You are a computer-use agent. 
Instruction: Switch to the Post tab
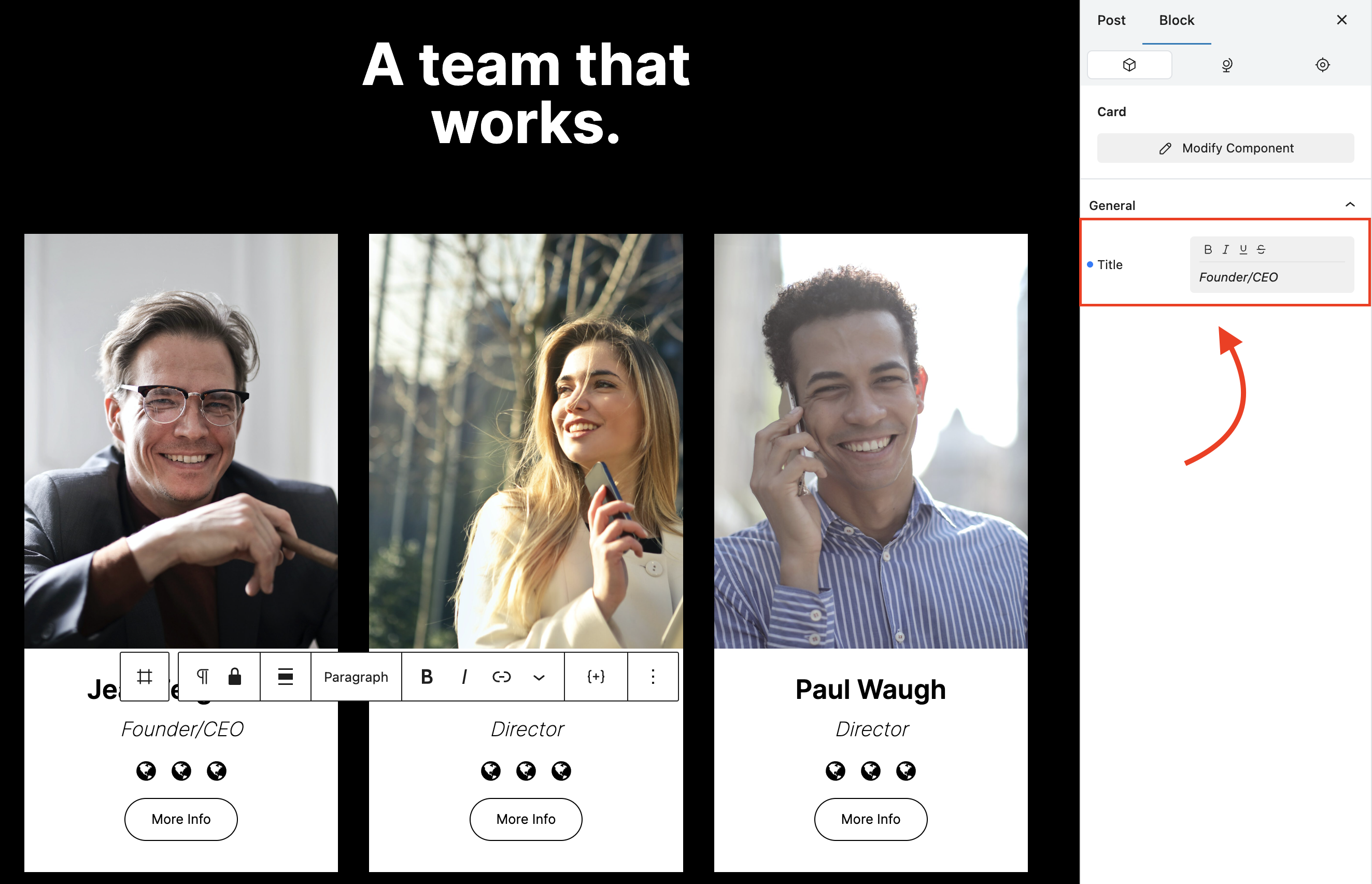click(x=1111, y=20)
